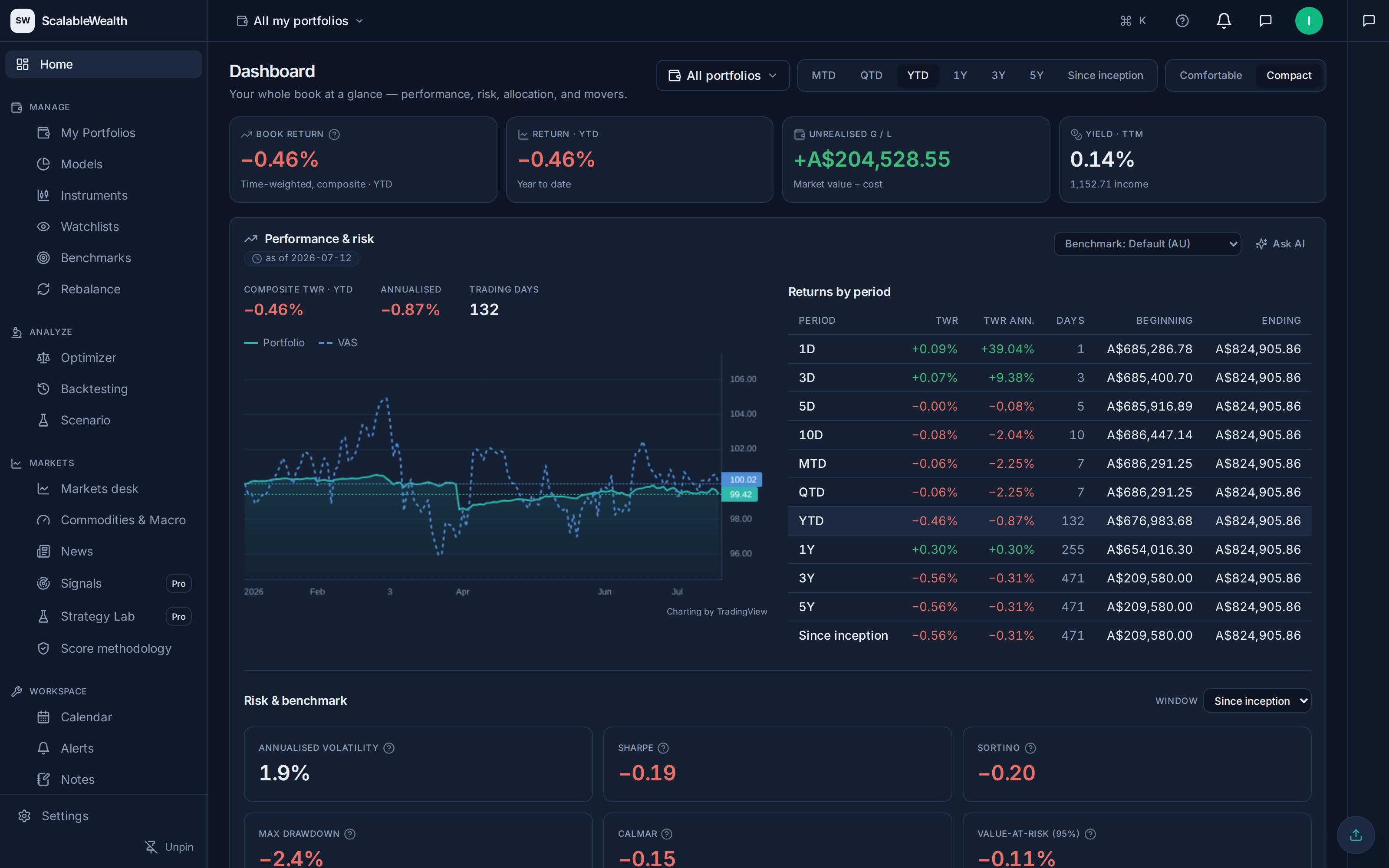The height and width of the screenshot is (868, 1389).
Task: Click the Notes pencil icon
Action: tap(43, 779)
